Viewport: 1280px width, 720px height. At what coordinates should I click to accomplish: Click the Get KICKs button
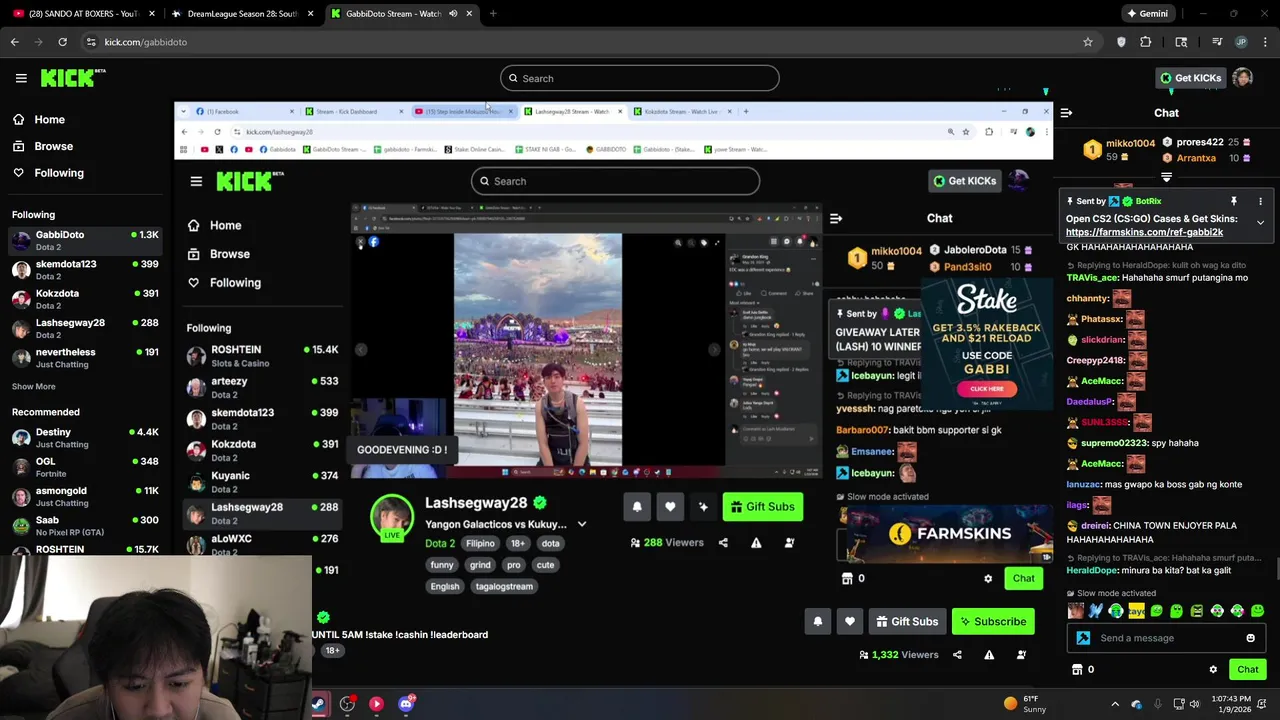(1190, 78)
